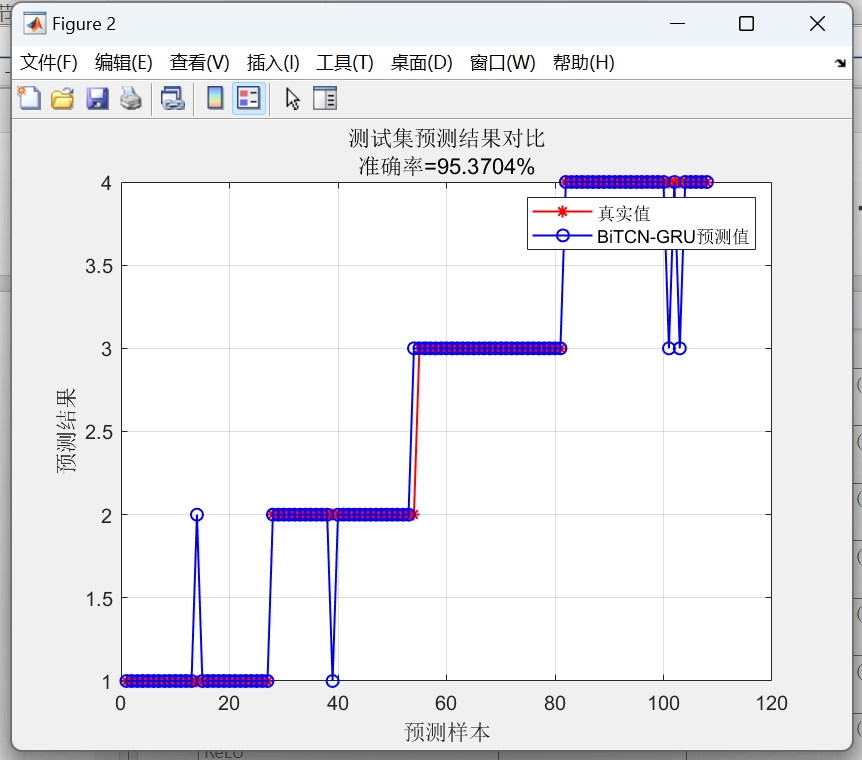862x760 pixels.
Task: Print the figure using the printer icon
Action: click(130, 98)
